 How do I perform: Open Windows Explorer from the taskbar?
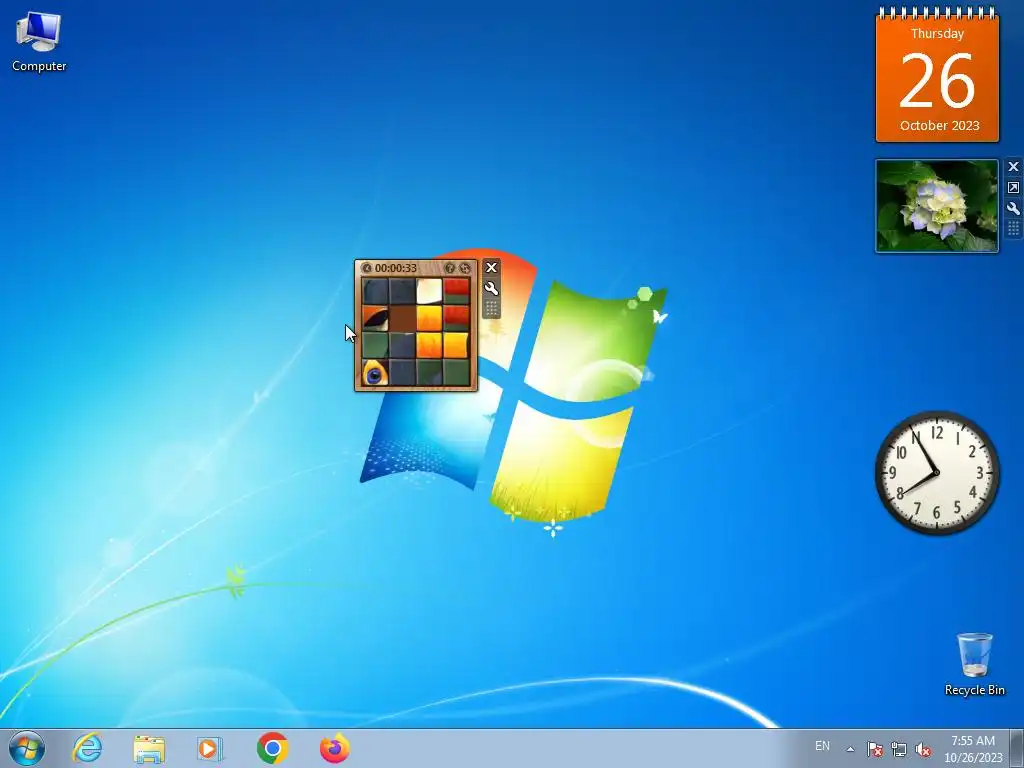(x=149, y=748)
